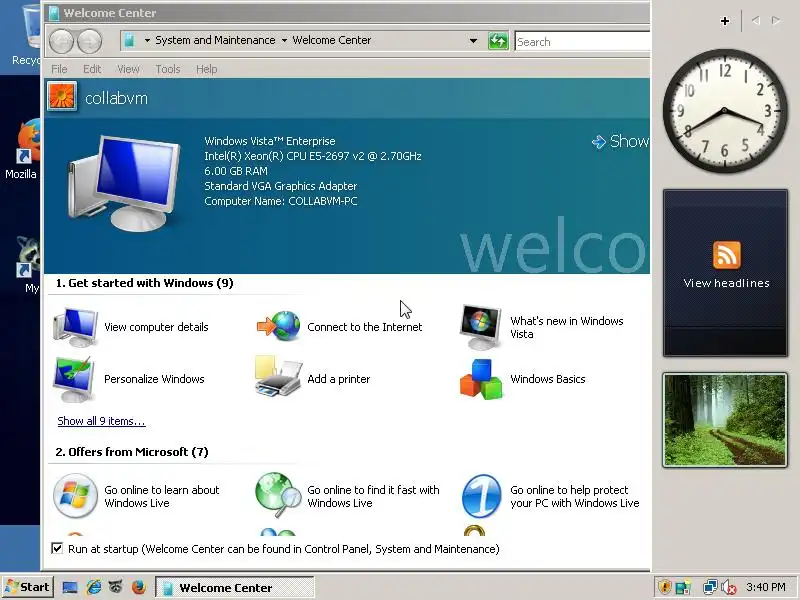This screenshot has height=600, width=800.
Task: Click sidebar previous page arrow
Action: 756,21
